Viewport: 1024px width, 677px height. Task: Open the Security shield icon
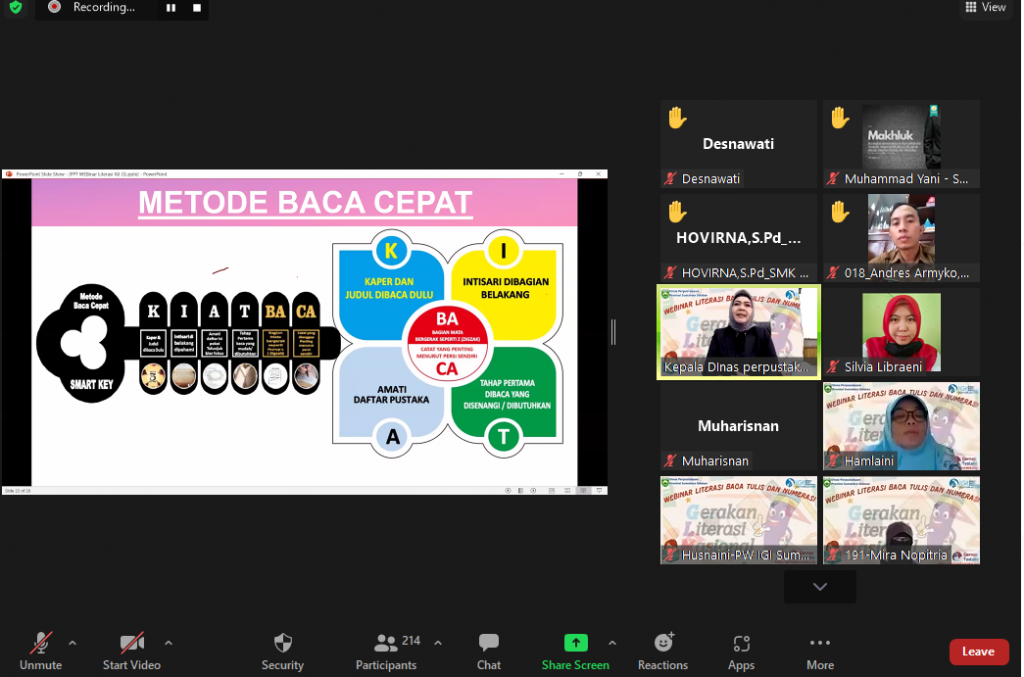tap(282, 643)
